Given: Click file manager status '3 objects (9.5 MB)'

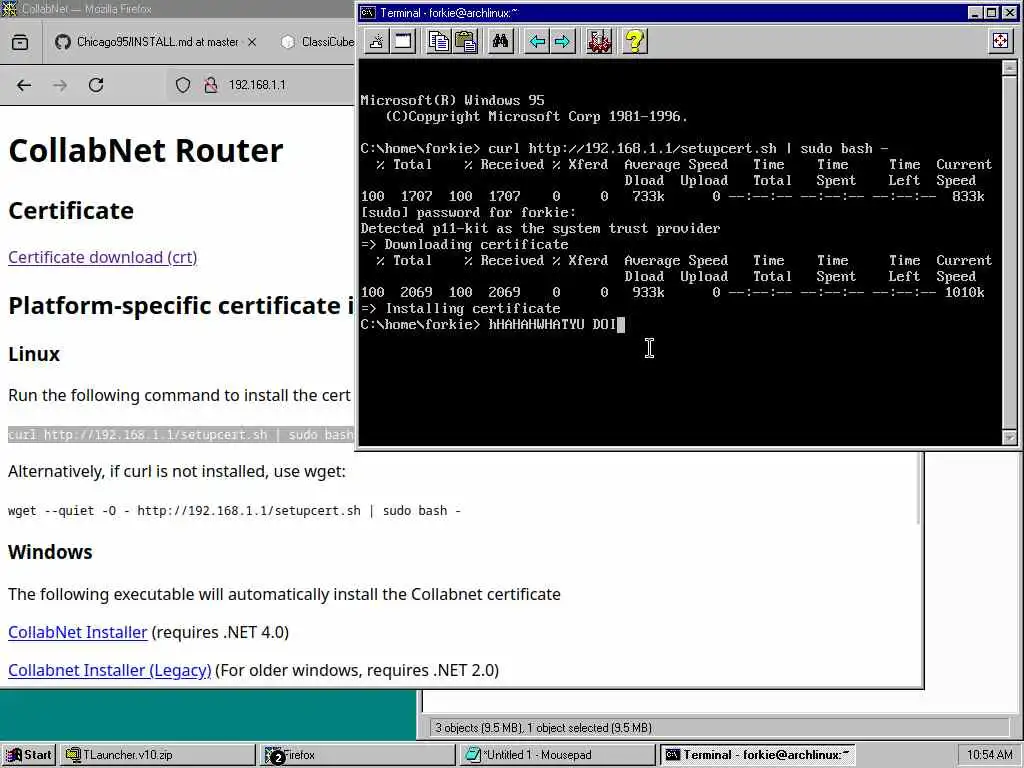Looking at the screenshot, I should coord(543,728).
